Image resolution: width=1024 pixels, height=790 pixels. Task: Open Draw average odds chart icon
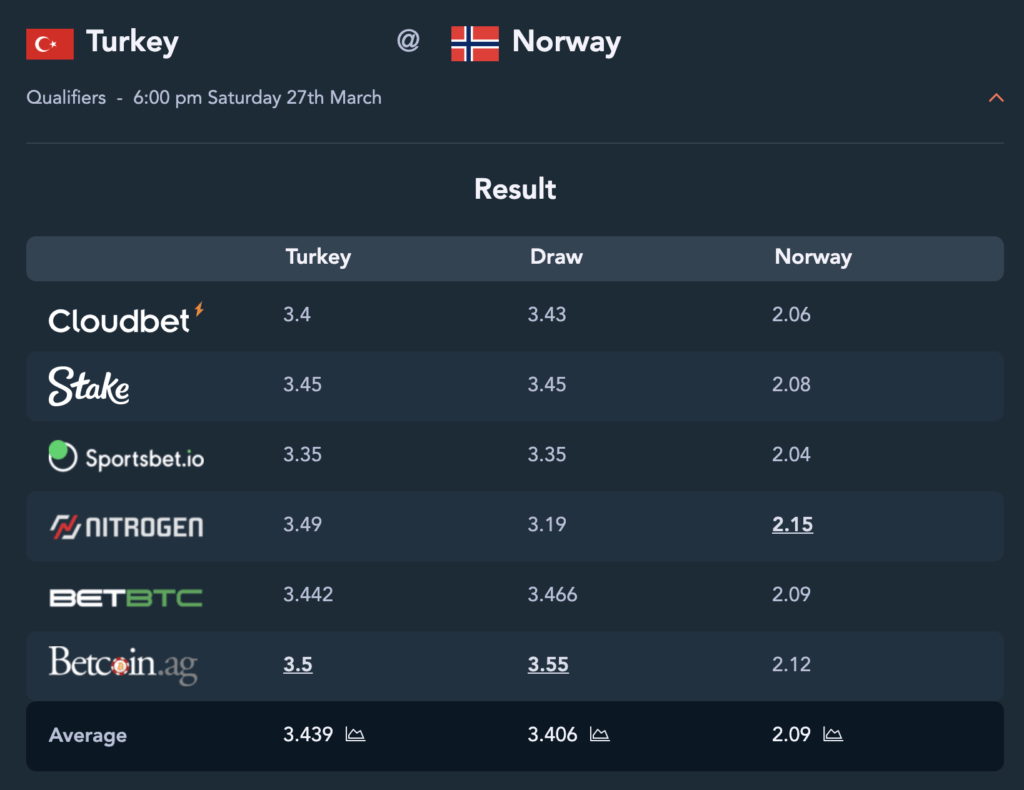[600, 735]
